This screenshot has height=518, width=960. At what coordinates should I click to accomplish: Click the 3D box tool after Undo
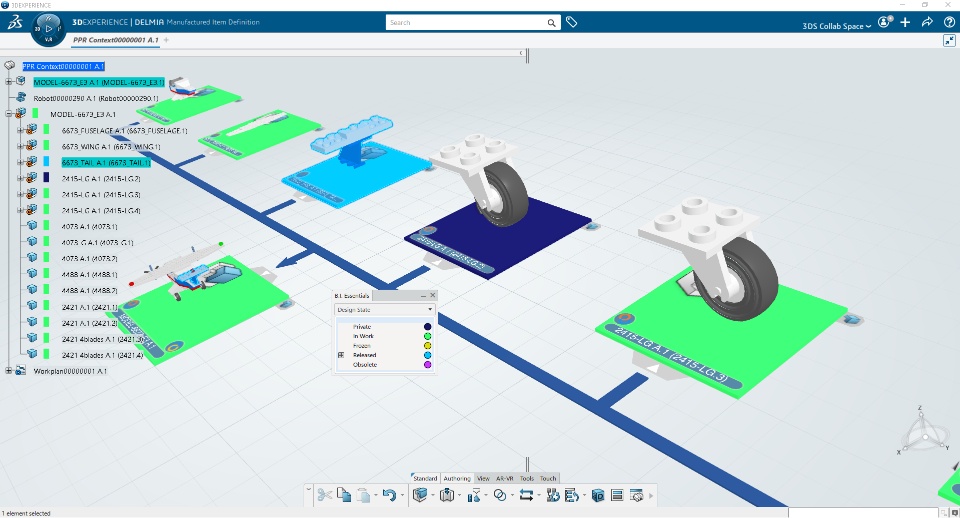[x=420, y=495]
